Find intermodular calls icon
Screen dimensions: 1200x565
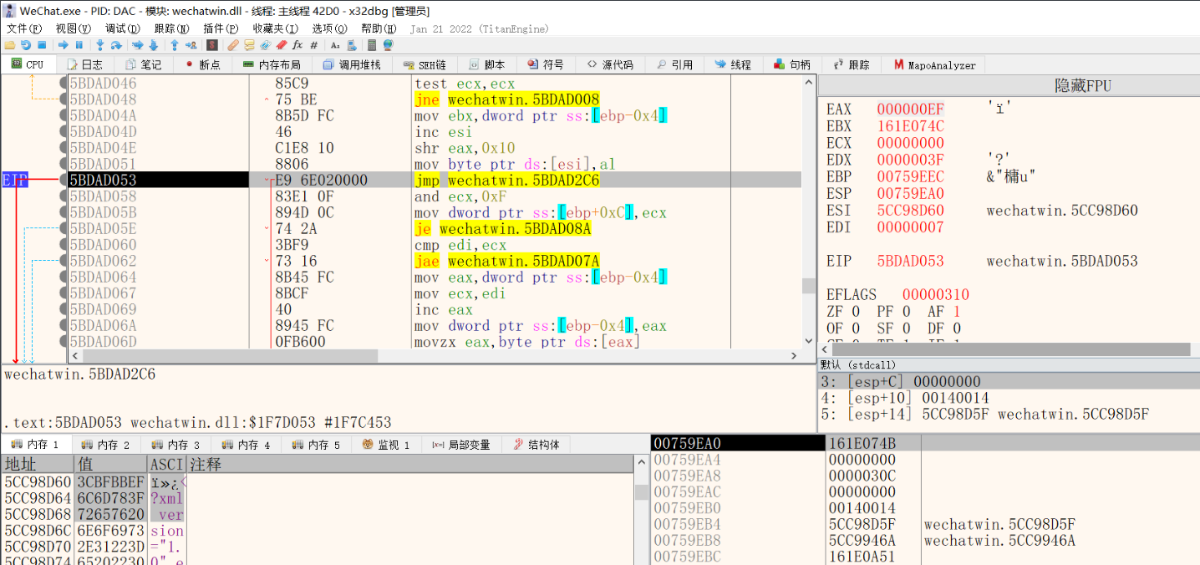point(351,45)
